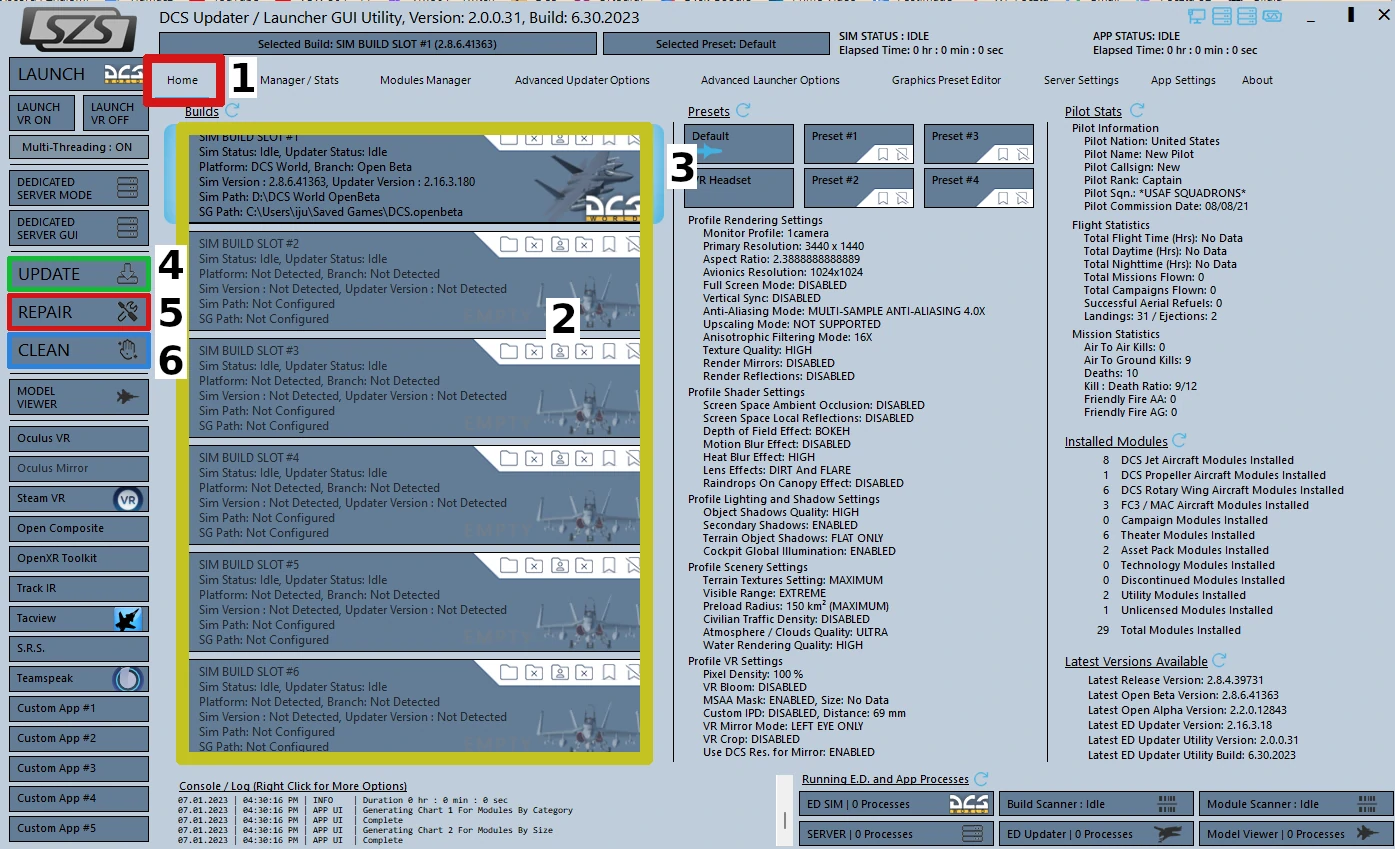This screenshot has width=1395, height=849.
Task: Refresh the Builds list
Action: coord(232,111)
